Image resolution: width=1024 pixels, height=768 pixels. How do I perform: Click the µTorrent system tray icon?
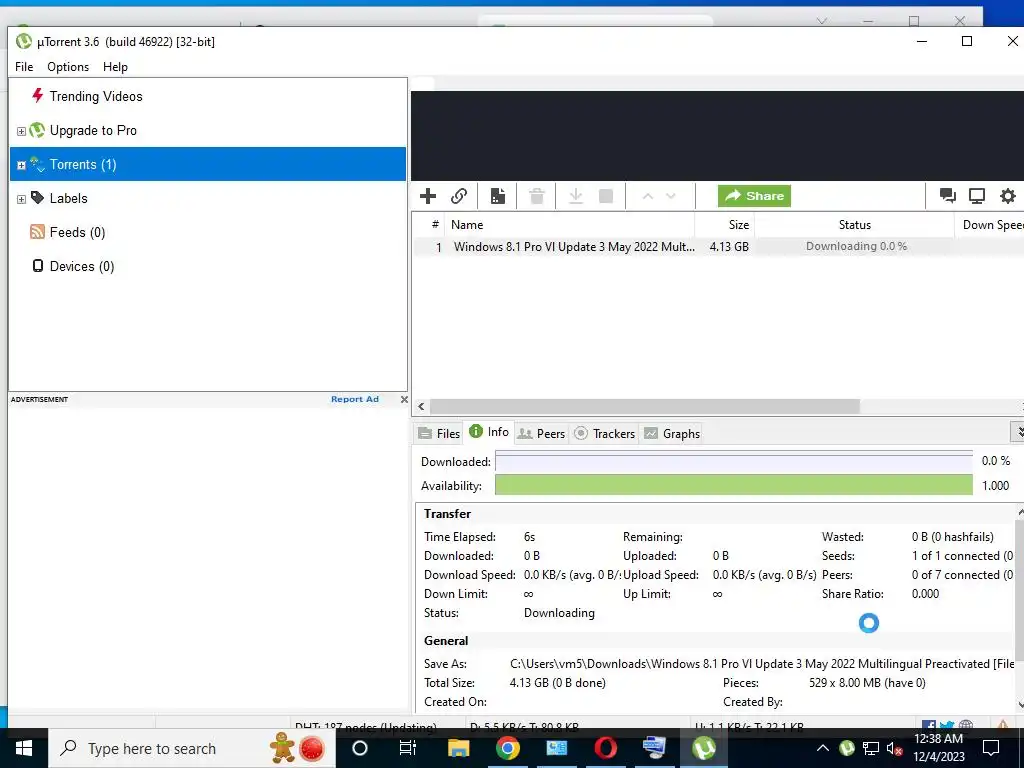point(846,748)
